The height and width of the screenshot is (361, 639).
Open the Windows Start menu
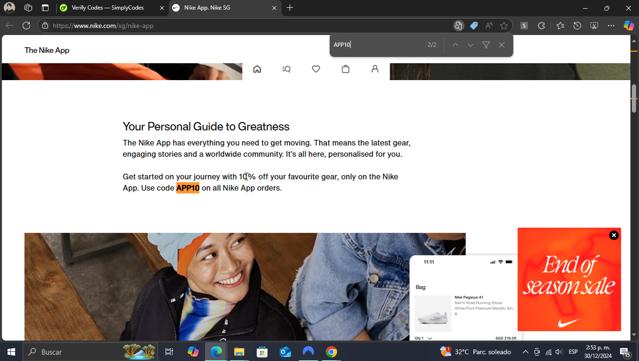click(x=11, y=352)
